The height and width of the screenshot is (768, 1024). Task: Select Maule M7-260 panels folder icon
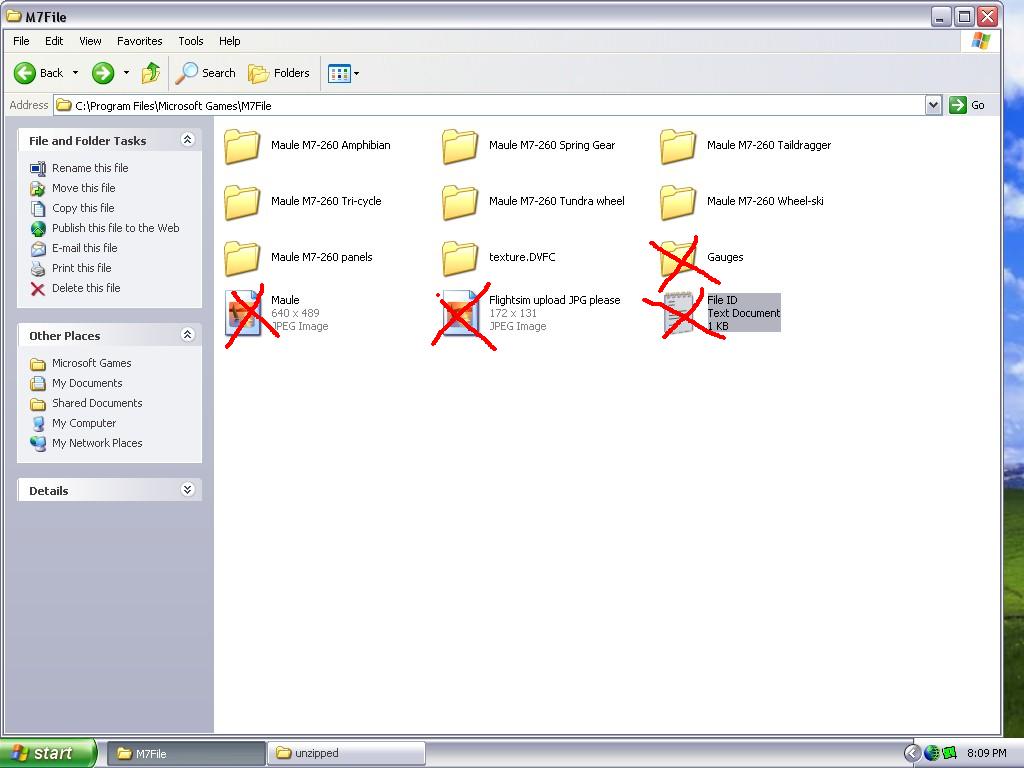coord(242,259)
